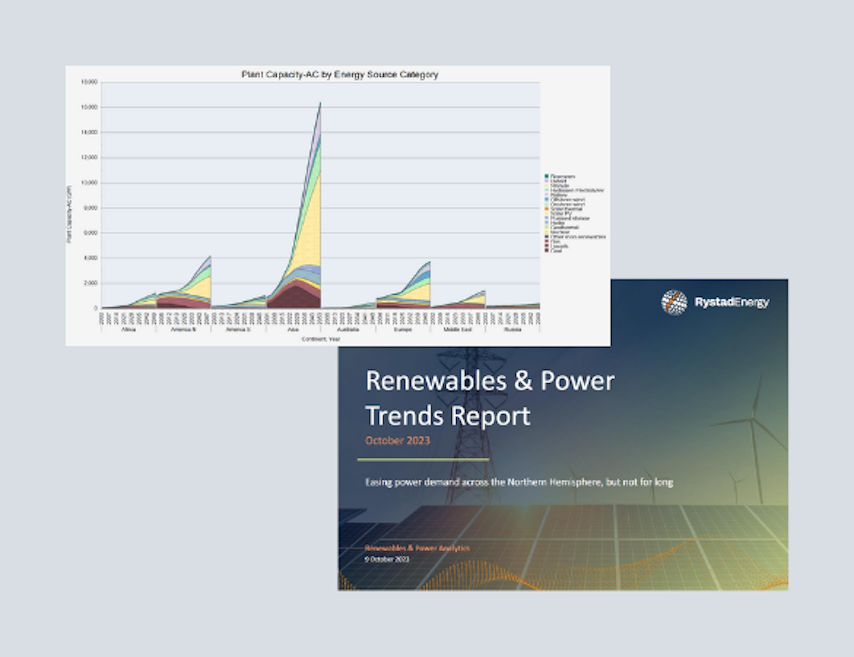Image resolution: width=854 pixels, height=657 pixels.
Task: Click the 'Europe' continent axis label
Action: pos(403,330)
